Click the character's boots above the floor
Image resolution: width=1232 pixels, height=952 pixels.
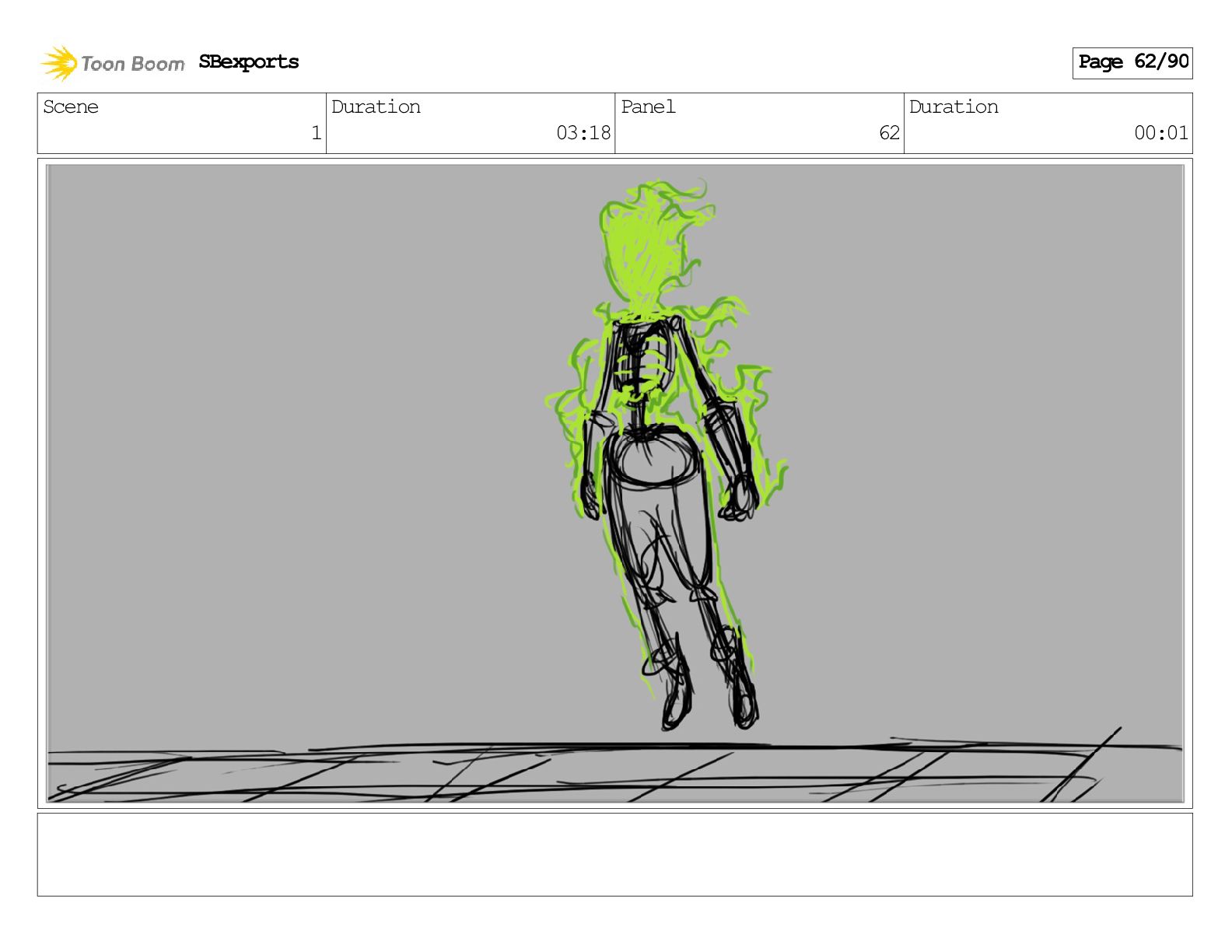click(x=708, y=692)
